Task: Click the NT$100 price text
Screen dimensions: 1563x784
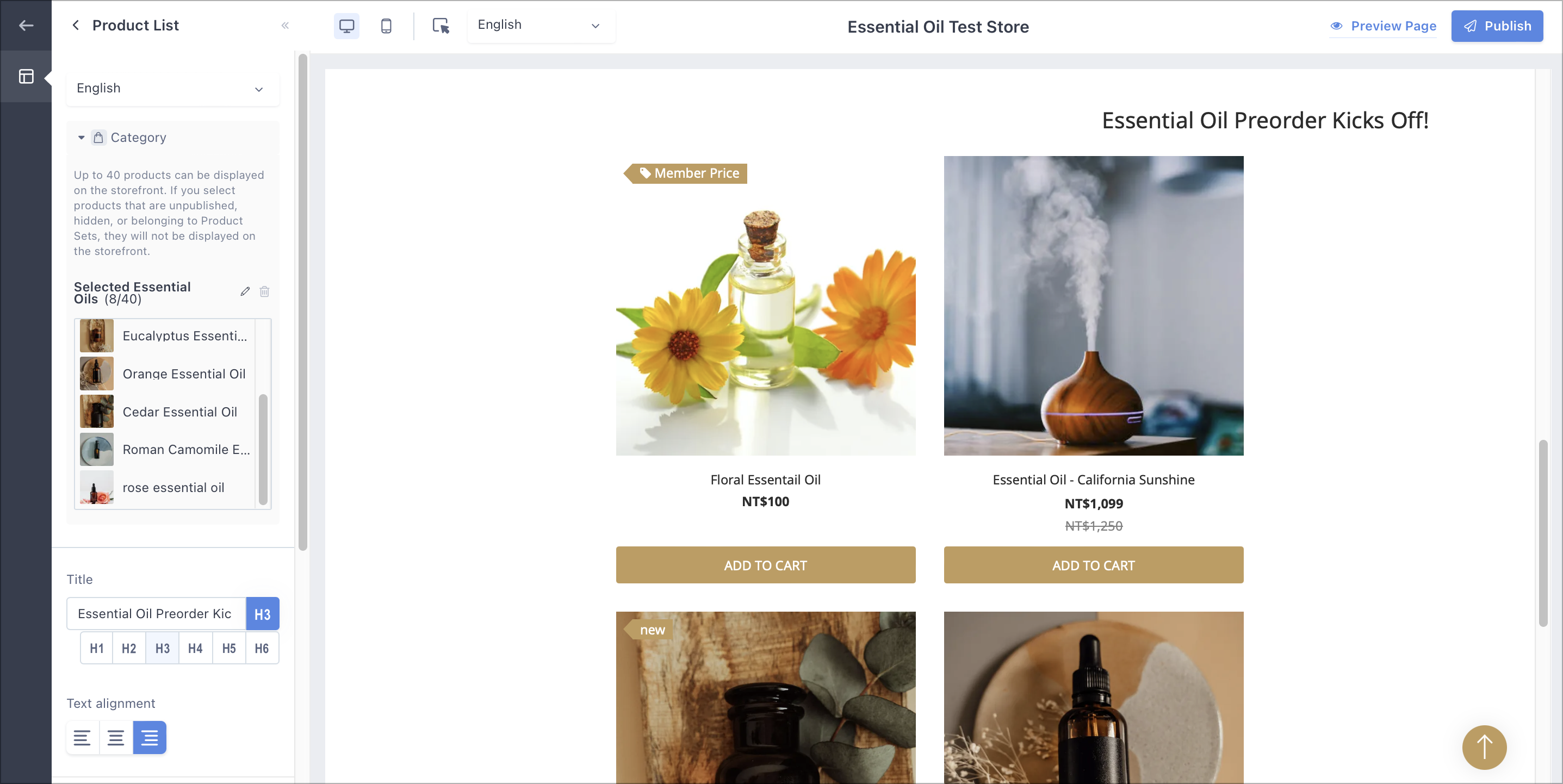Action: [x=765, y=502]
